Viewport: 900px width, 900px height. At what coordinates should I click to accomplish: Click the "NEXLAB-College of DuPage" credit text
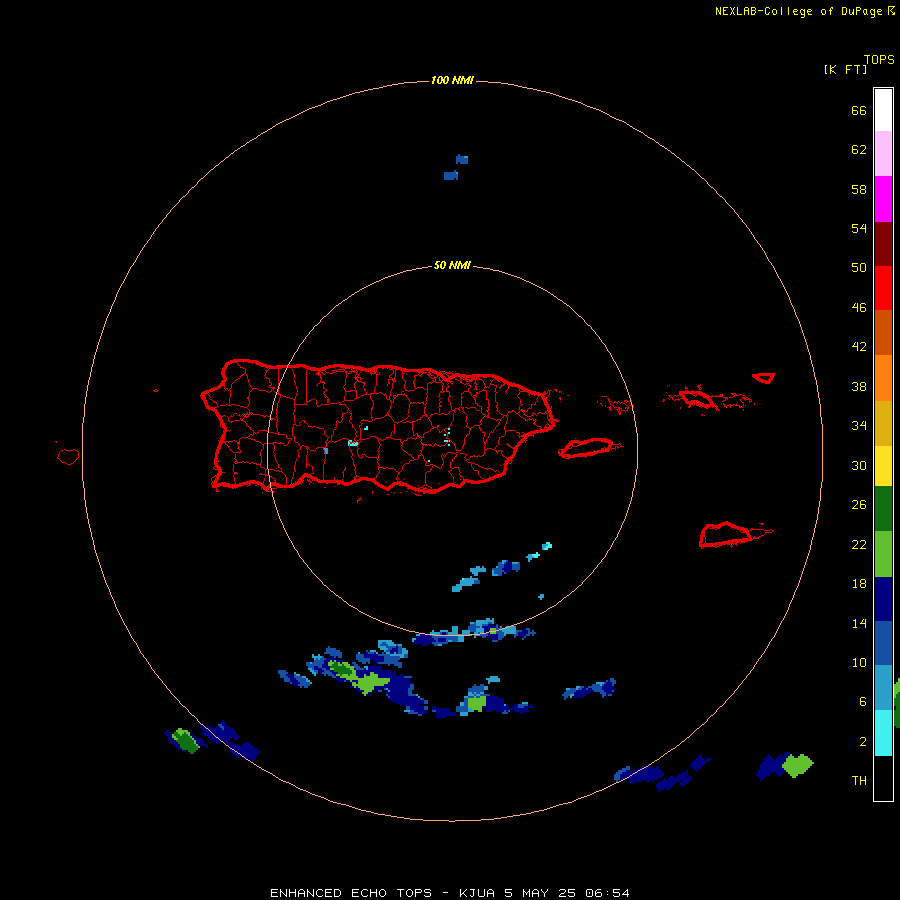click(x=798, y=11)
